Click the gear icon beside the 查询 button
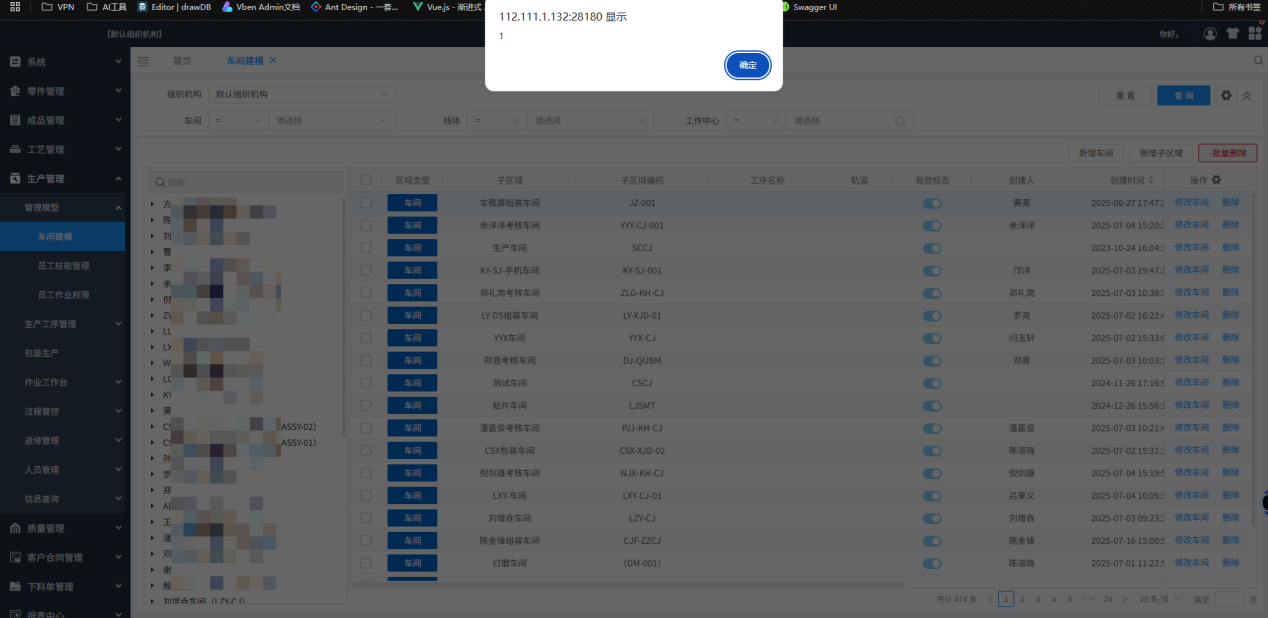This screenshot has height=618, width=1268. (x=1226, y=95)
